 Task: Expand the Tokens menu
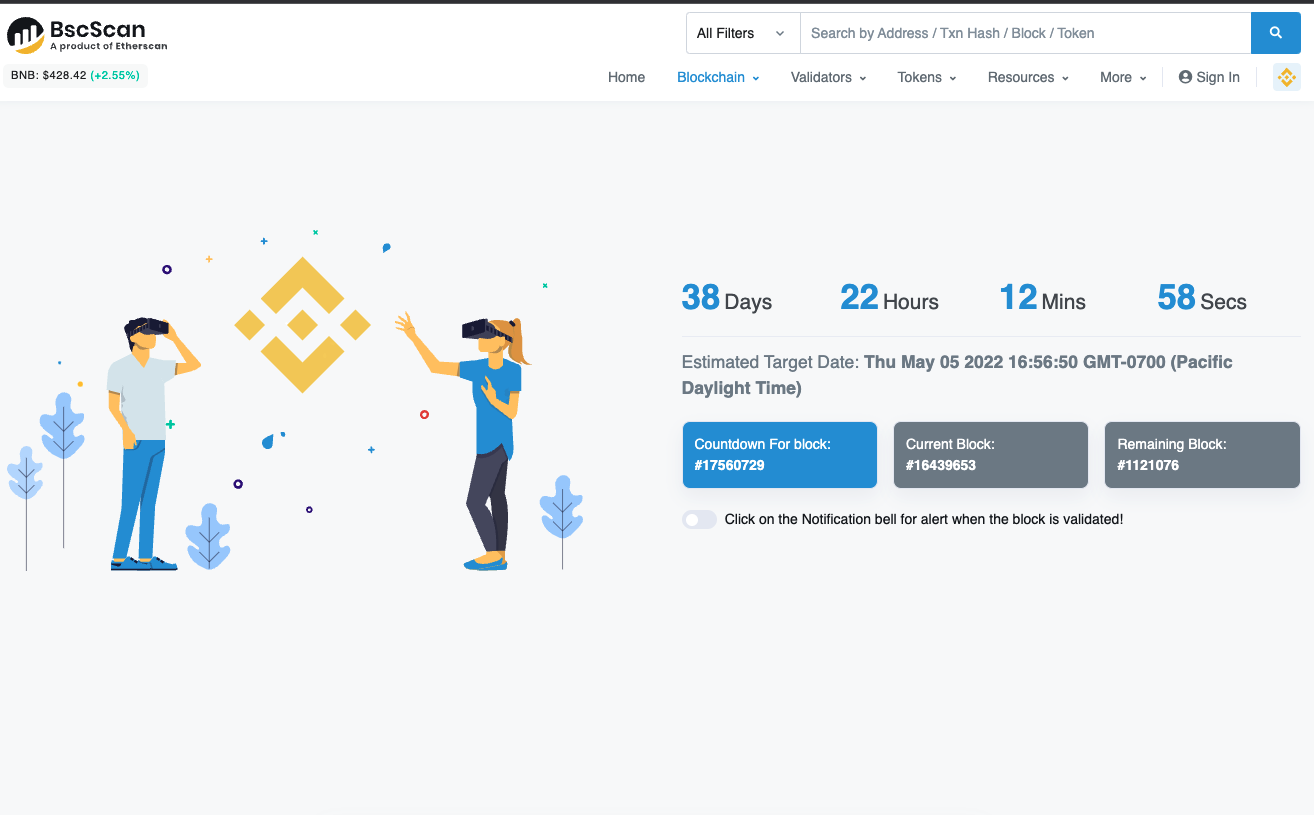927,77
